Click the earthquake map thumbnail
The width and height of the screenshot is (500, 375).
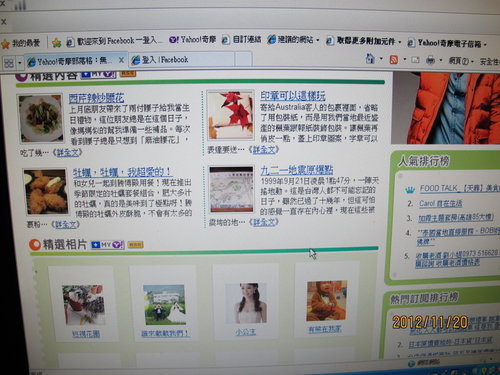click(x=231, y=189)
